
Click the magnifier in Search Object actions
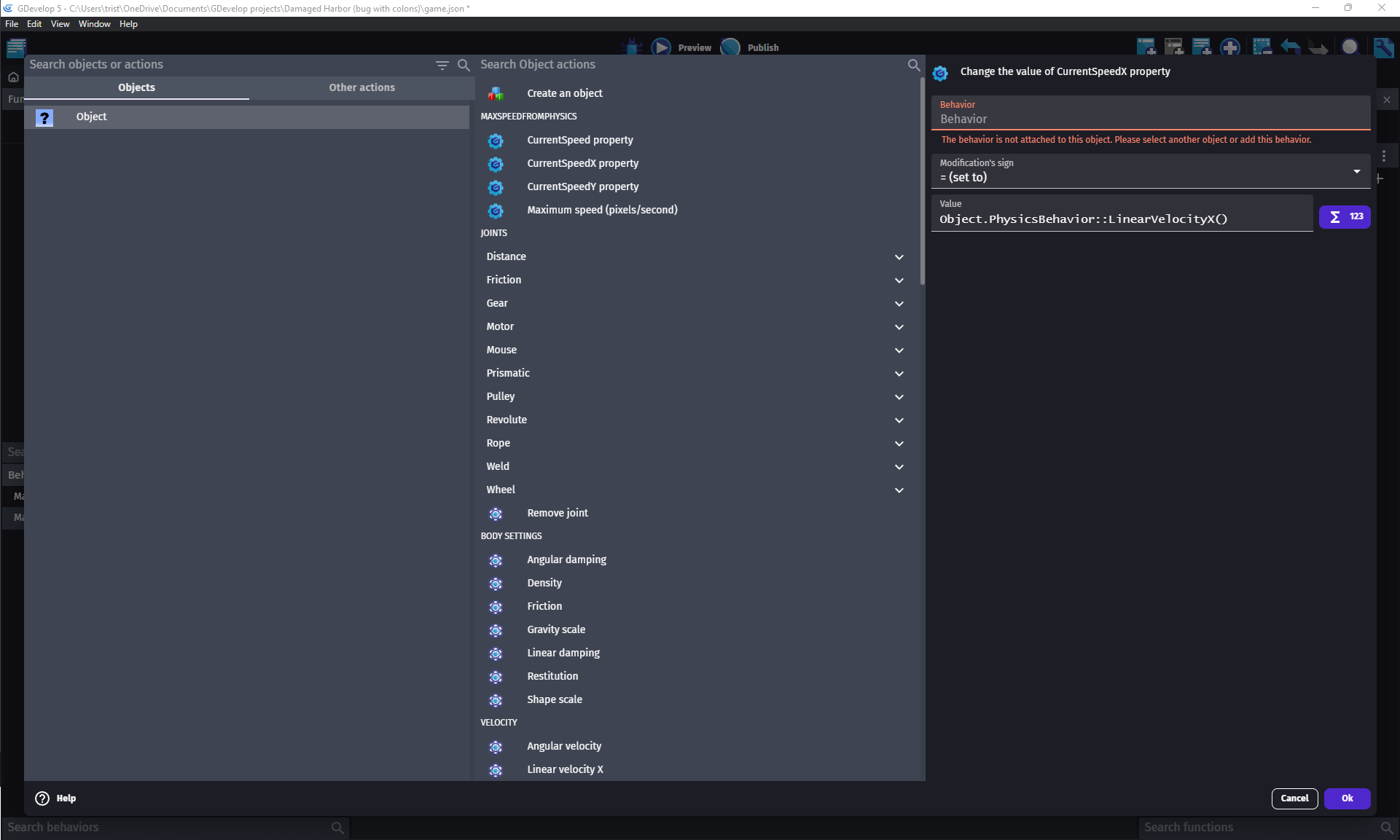(913, 65)
